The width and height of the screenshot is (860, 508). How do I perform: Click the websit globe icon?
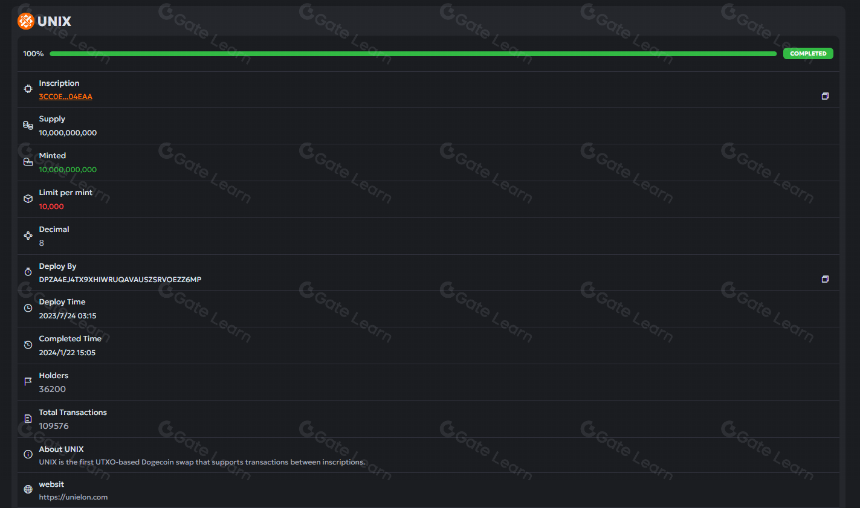click(x=28, y=489)
